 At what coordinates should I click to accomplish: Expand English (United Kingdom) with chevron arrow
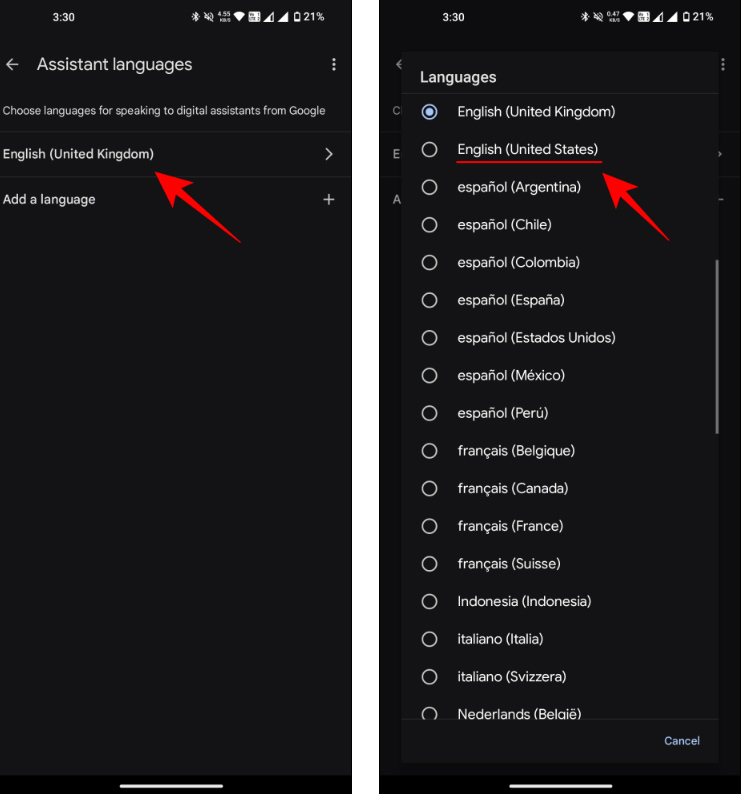pyautogui.click(x=329, y=154)
